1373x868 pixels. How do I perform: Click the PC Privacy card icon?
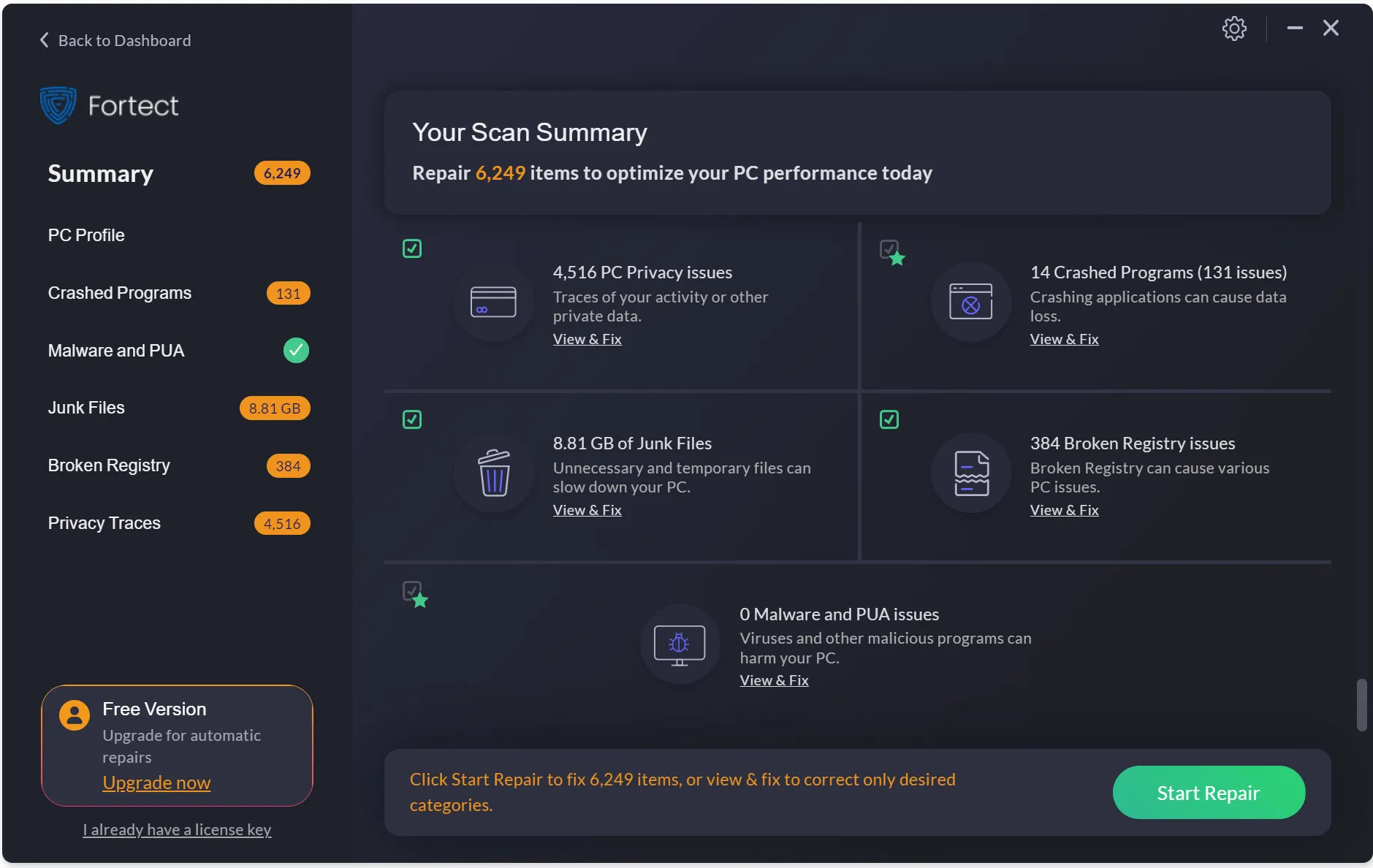[493, 302]
